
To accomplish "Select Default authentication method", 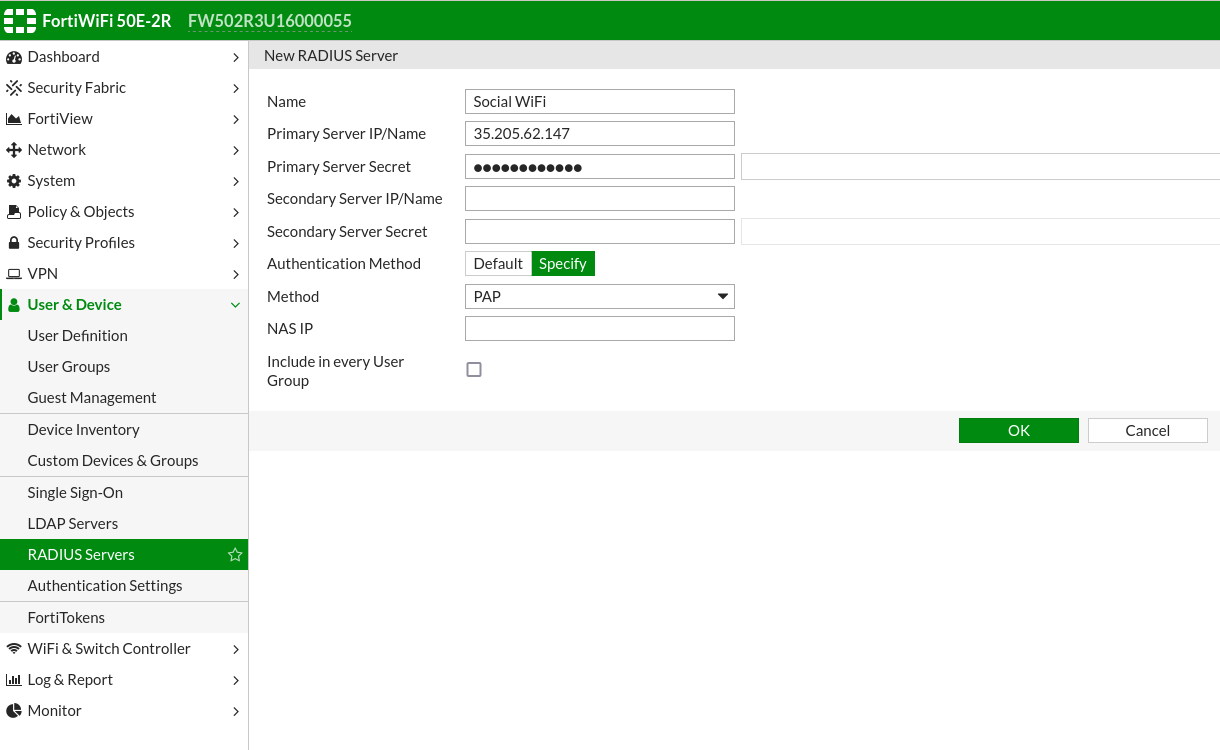I will [x=498, y=264].
